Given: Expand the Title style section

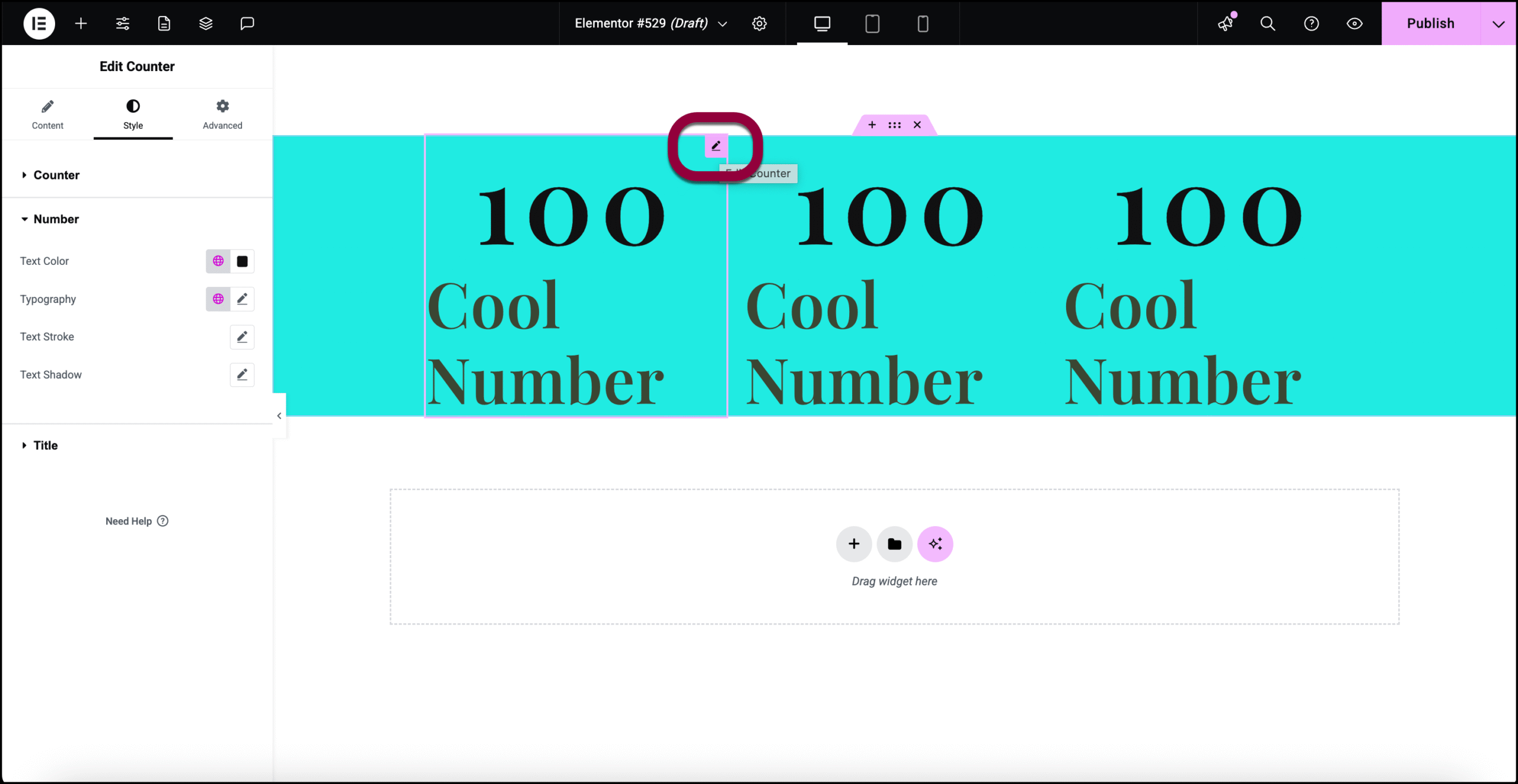Looking at the screenshot, I should [46, 445].
